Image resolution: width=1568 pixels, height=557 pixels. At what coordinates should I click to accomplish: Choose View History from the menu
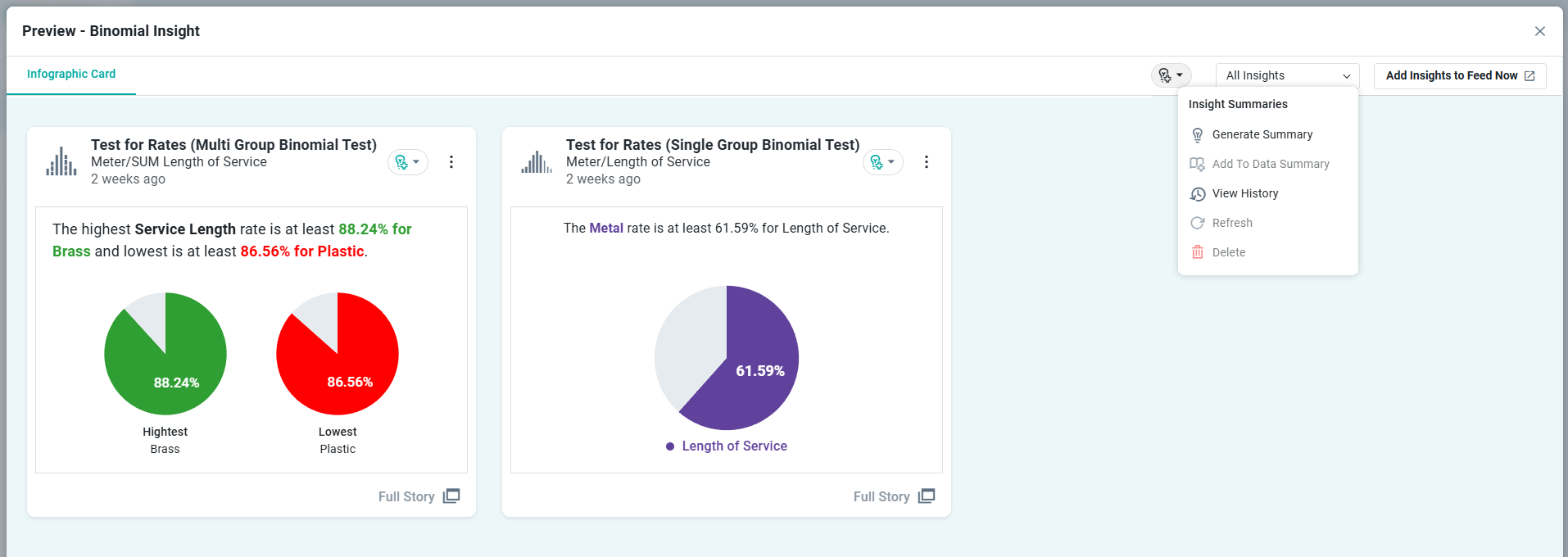(x=1244, y=193)
